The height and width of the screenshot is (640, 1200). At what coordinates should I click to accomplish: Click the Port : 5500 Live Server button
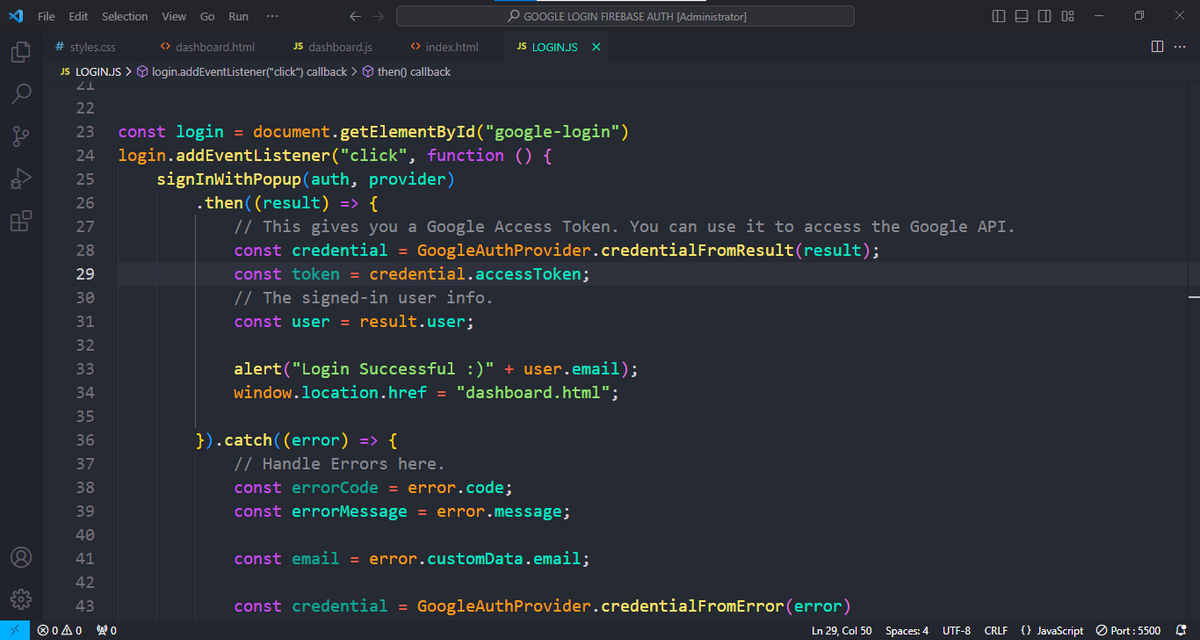click(x=1128, y=631)
